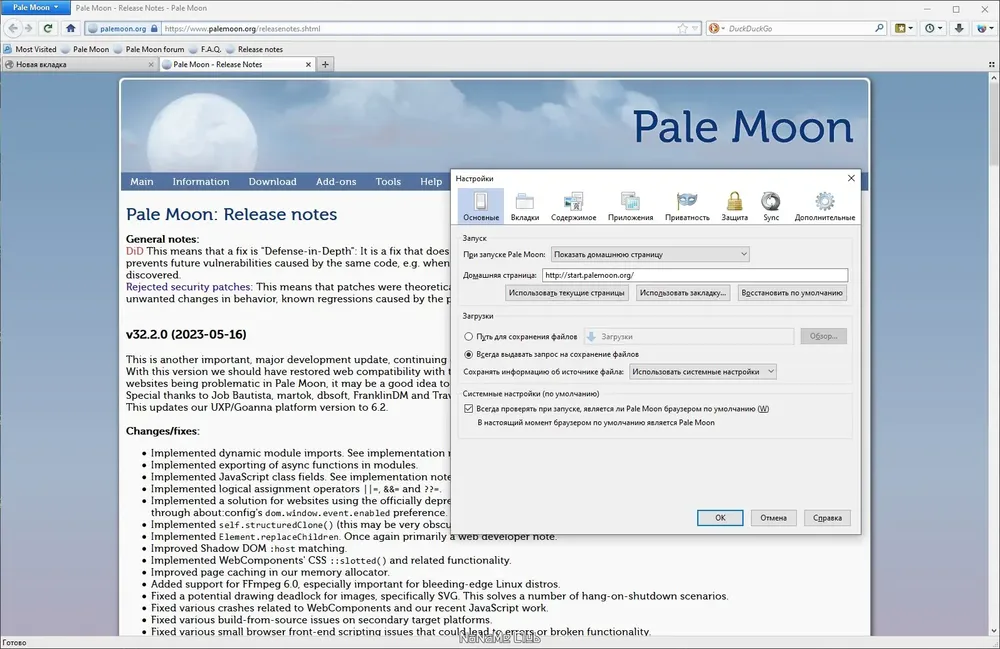This screenshot has width=1000, height=649.
Task: Confirm settings with OK button
Action: coord(720,518)
